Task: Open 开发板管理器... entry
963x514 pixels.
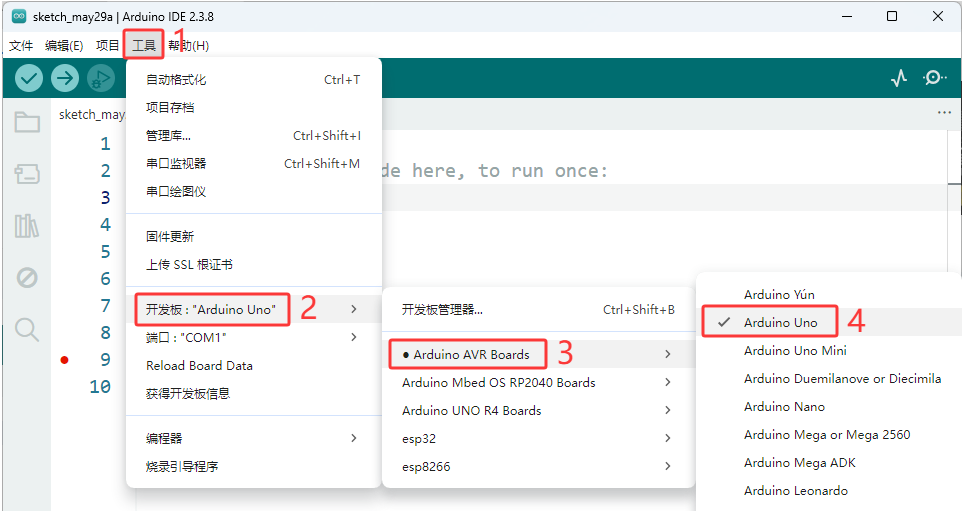Action: (x=538, y=310)
